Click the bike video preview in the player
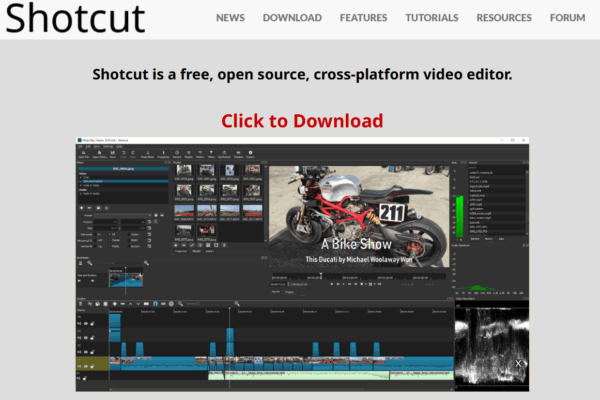The height and width of the screenshot is (400, 600). pyautogui.click(x=359, y=216)
